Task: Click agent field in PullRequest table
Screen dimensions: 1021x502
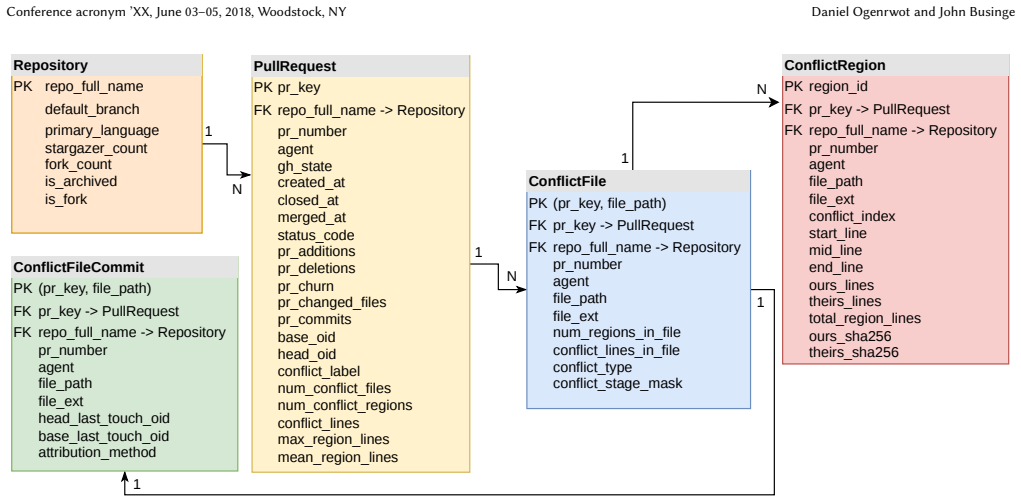Action: 296,150
